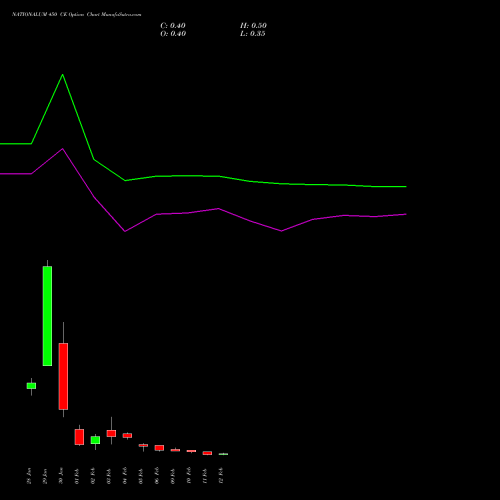Select the tall green 29 Jan candlestick
This screenshot has height=500, width=500.
click(x=47, y=316)
